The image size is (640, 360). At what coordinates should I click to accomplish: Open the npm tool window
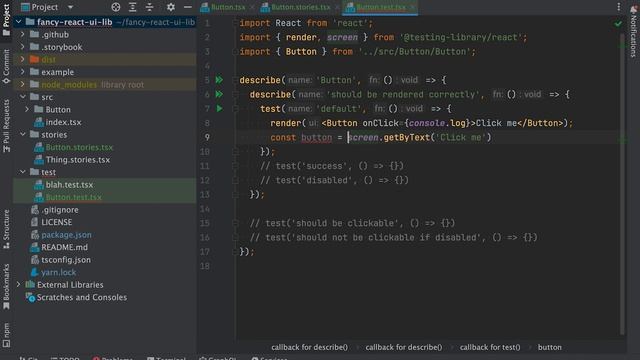coord(6,335)
